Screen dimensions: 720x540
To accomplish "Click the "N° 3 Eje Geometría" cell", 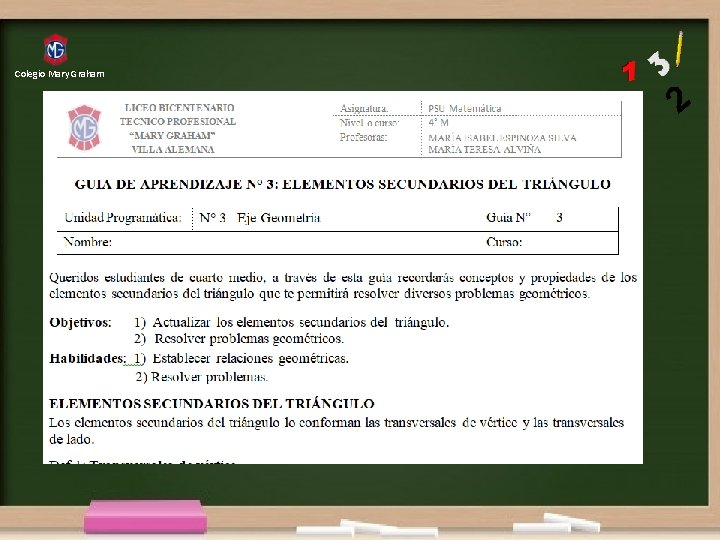I will coord(260,217).
